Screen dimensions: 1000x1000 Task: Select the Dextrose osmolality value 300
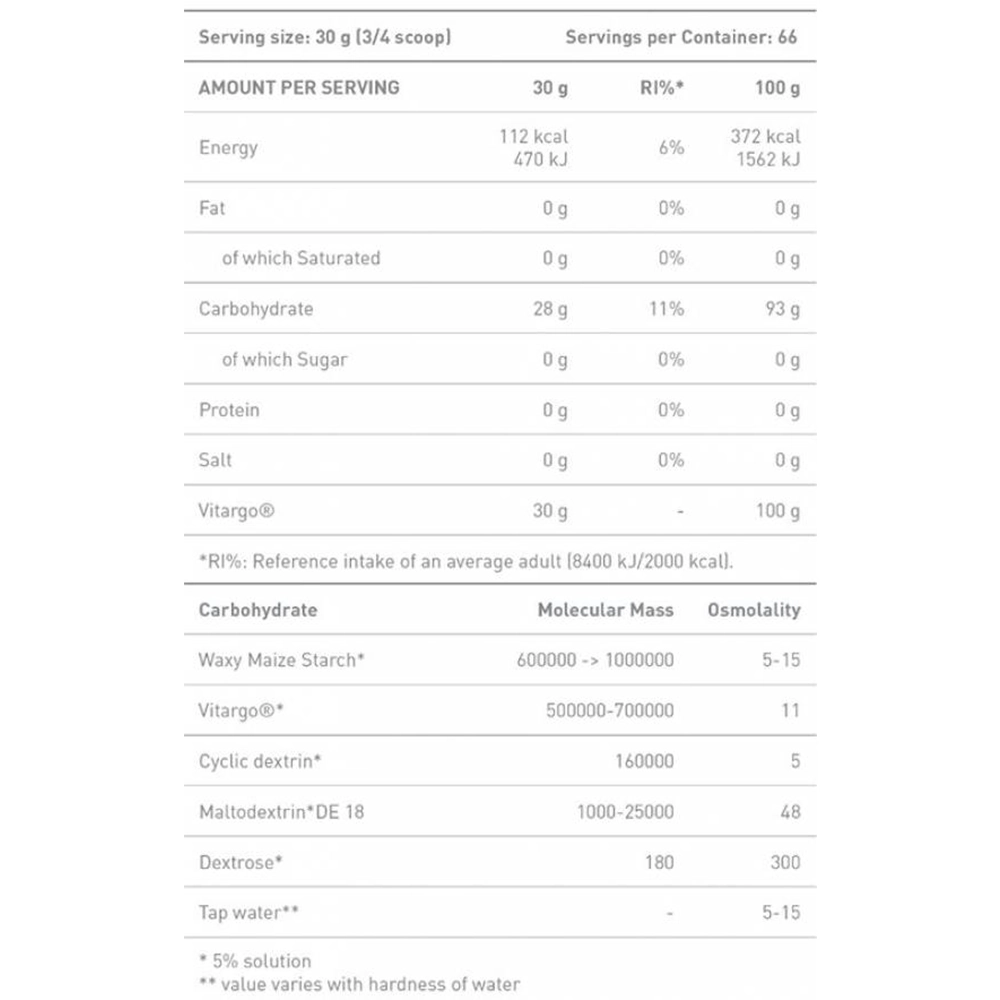[785, 862]
